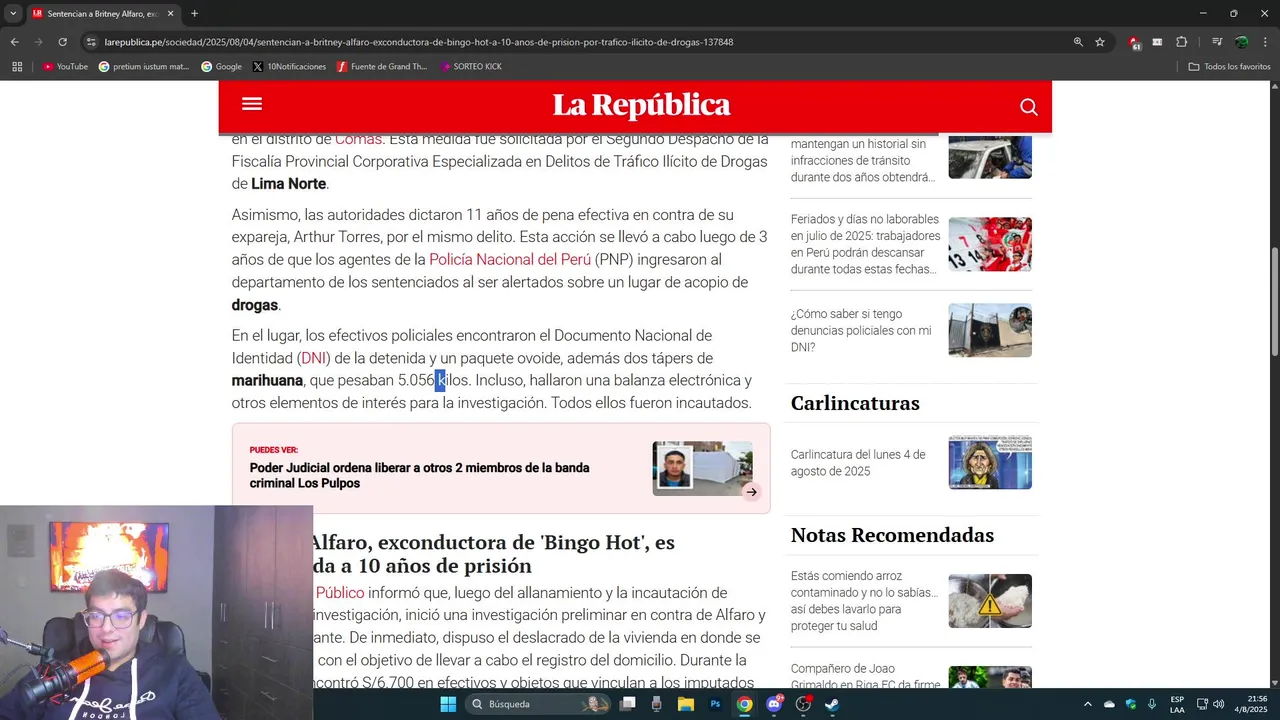The height and width of the screenshot is (720, 1280).
Task: Go back to previous page
Action: 14,42
